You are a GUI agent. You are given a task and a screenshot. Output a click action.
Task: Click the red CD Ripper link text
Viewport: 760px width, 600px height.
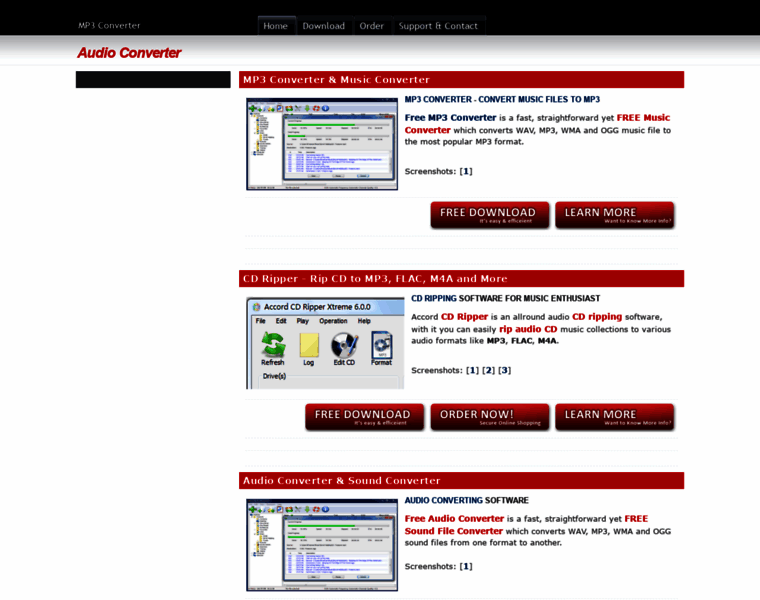click(464, 317)
